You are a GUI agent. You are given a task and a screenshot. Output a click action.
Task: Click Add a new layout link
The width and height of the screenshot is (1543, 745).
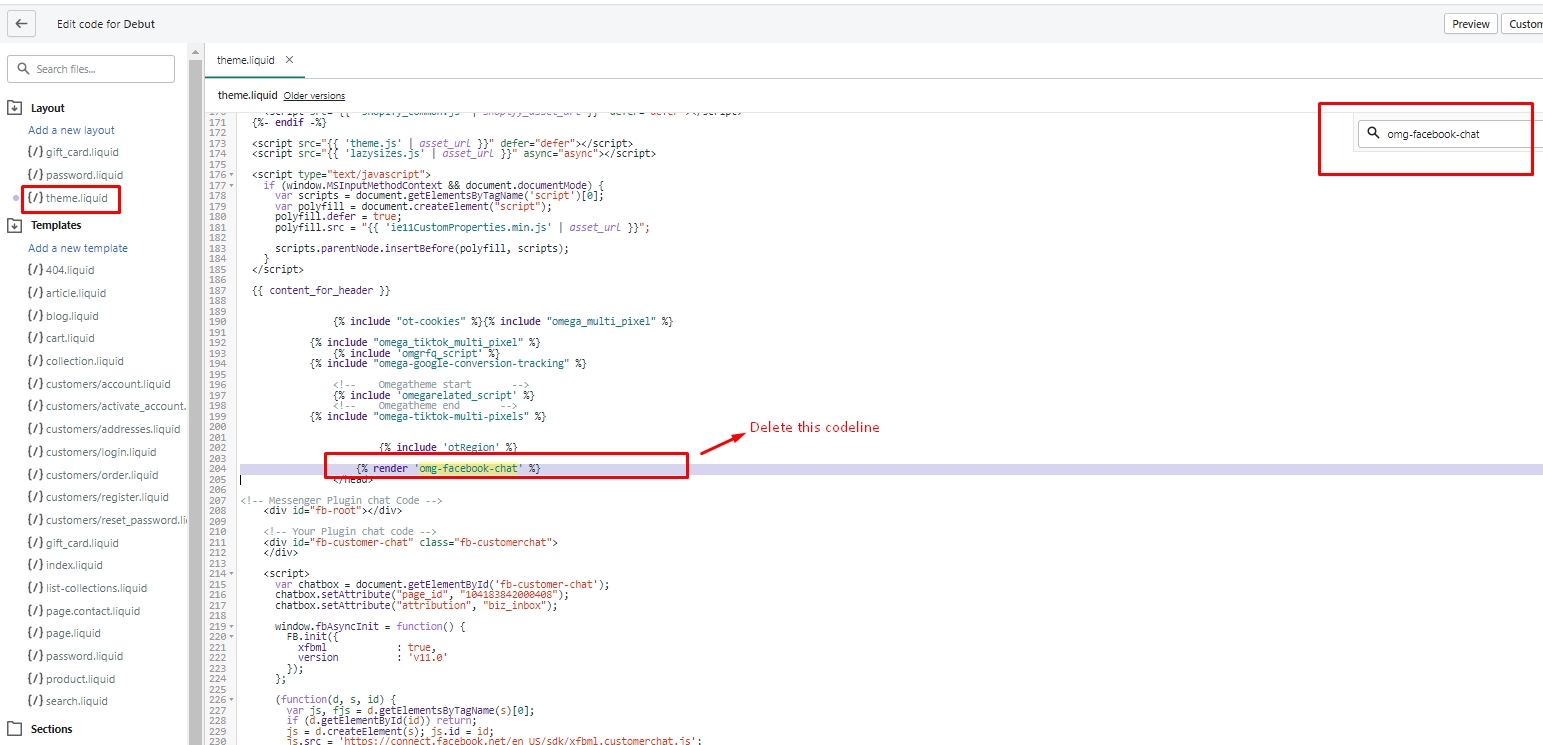tap(71, 130)
